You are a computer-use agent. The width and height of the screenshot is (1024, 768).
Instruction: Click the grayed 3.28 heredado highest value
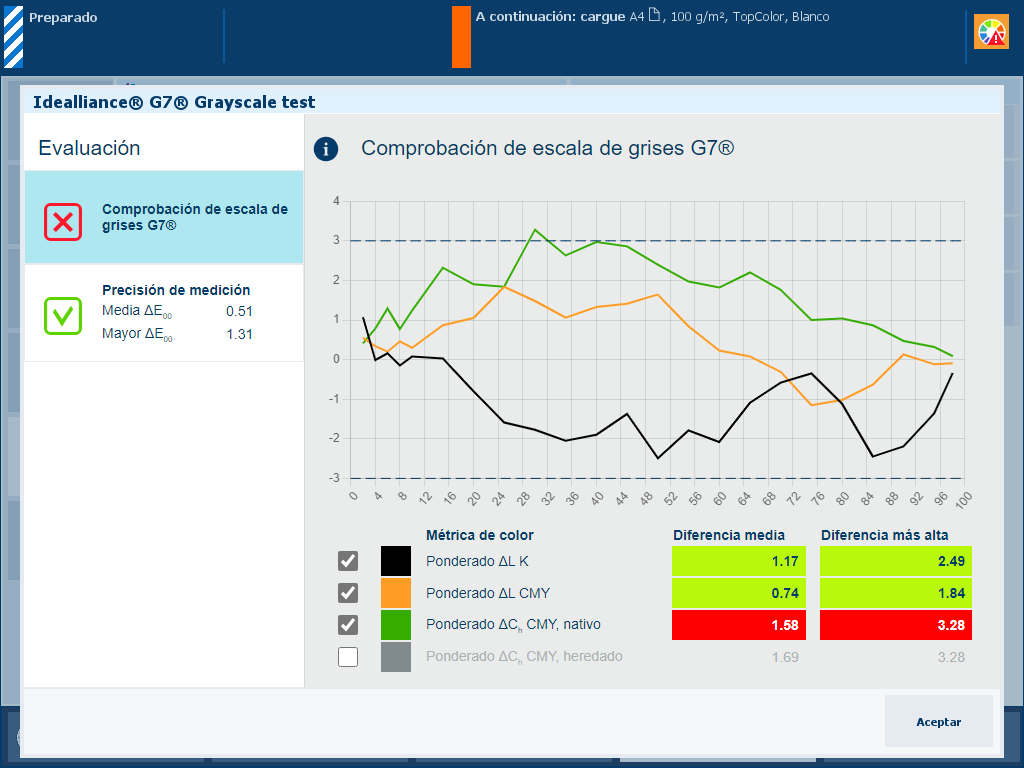click(951, 657)
